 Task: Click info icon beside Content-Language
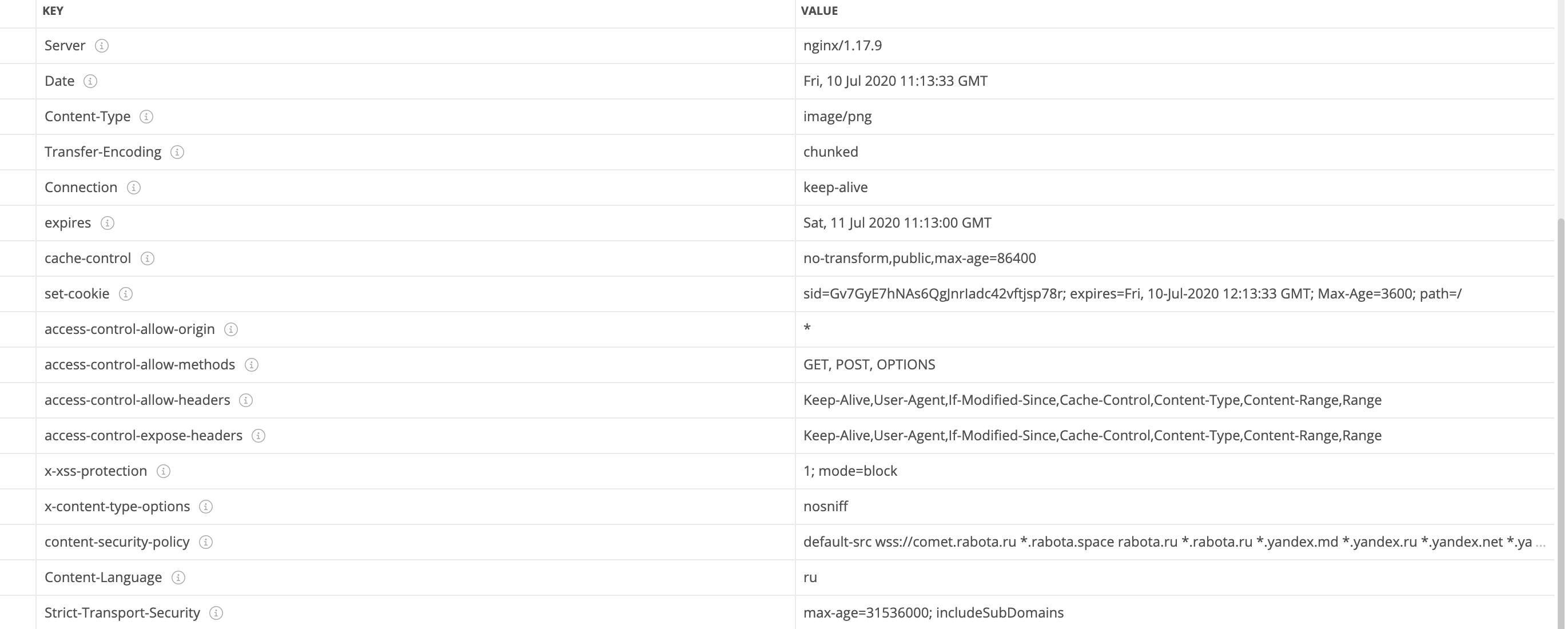pyautogui.click(x=178, y=578)
